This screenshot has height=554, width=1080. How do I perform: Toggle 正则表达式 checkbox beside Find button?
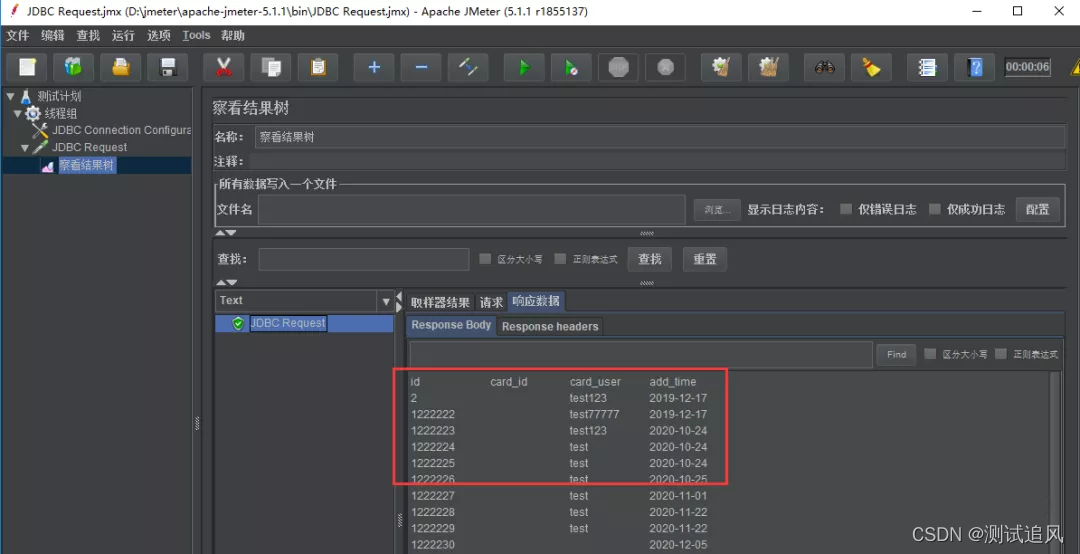[x=1001, y=354]
